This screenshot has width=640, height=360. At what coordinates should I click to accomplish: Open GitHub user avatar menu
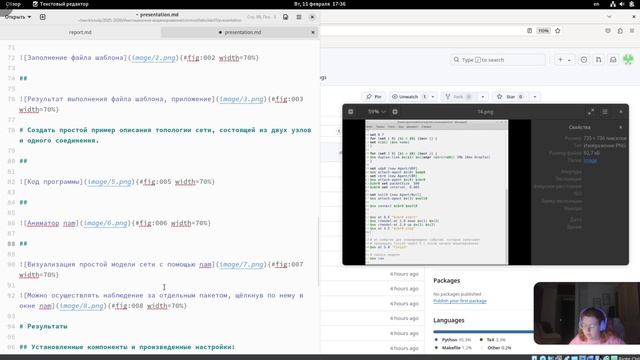click(x=628, y=60)
